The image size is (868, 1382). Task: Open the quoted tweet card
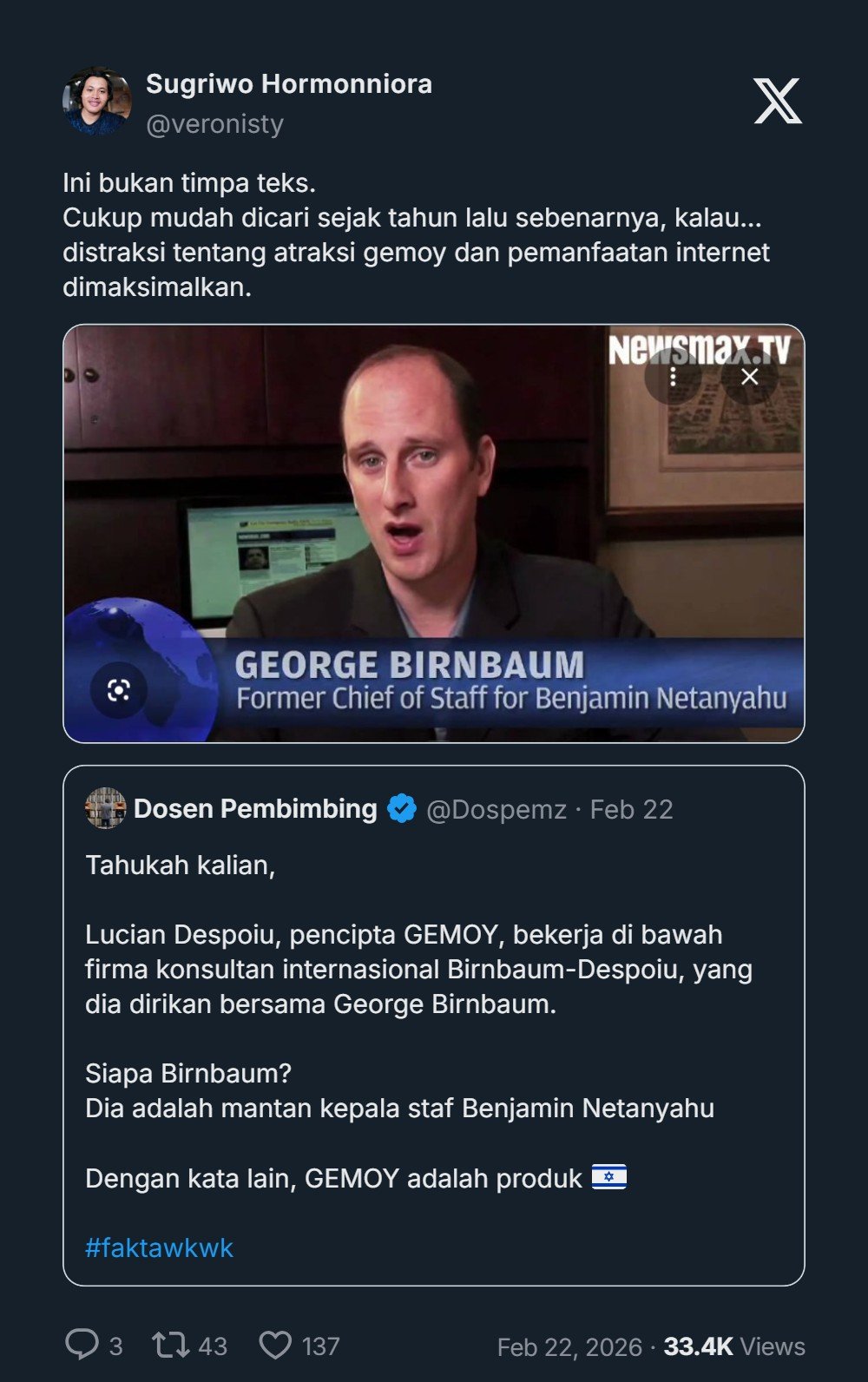tap(434, 1025)
